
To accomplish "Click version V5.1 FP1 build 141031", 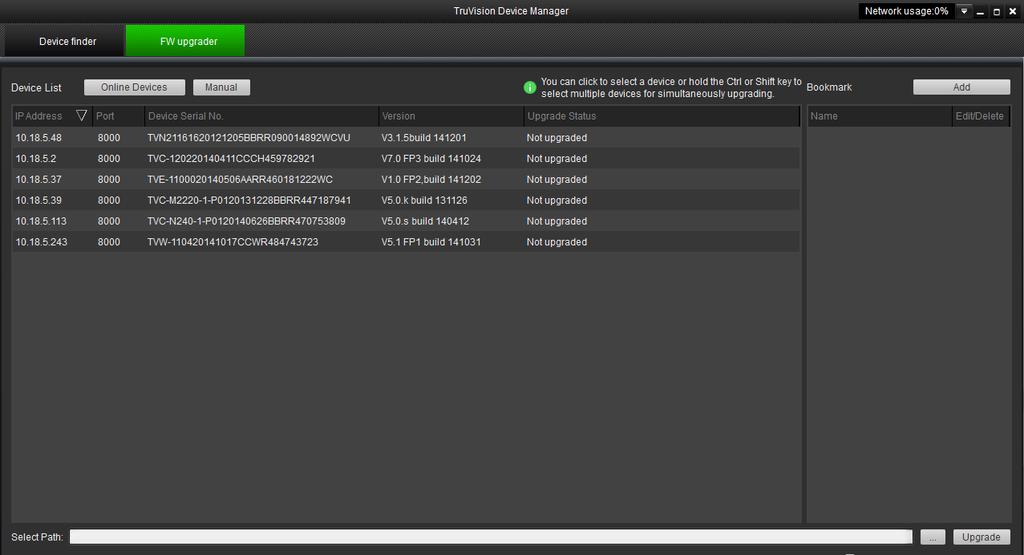I will tap(431, 242).
